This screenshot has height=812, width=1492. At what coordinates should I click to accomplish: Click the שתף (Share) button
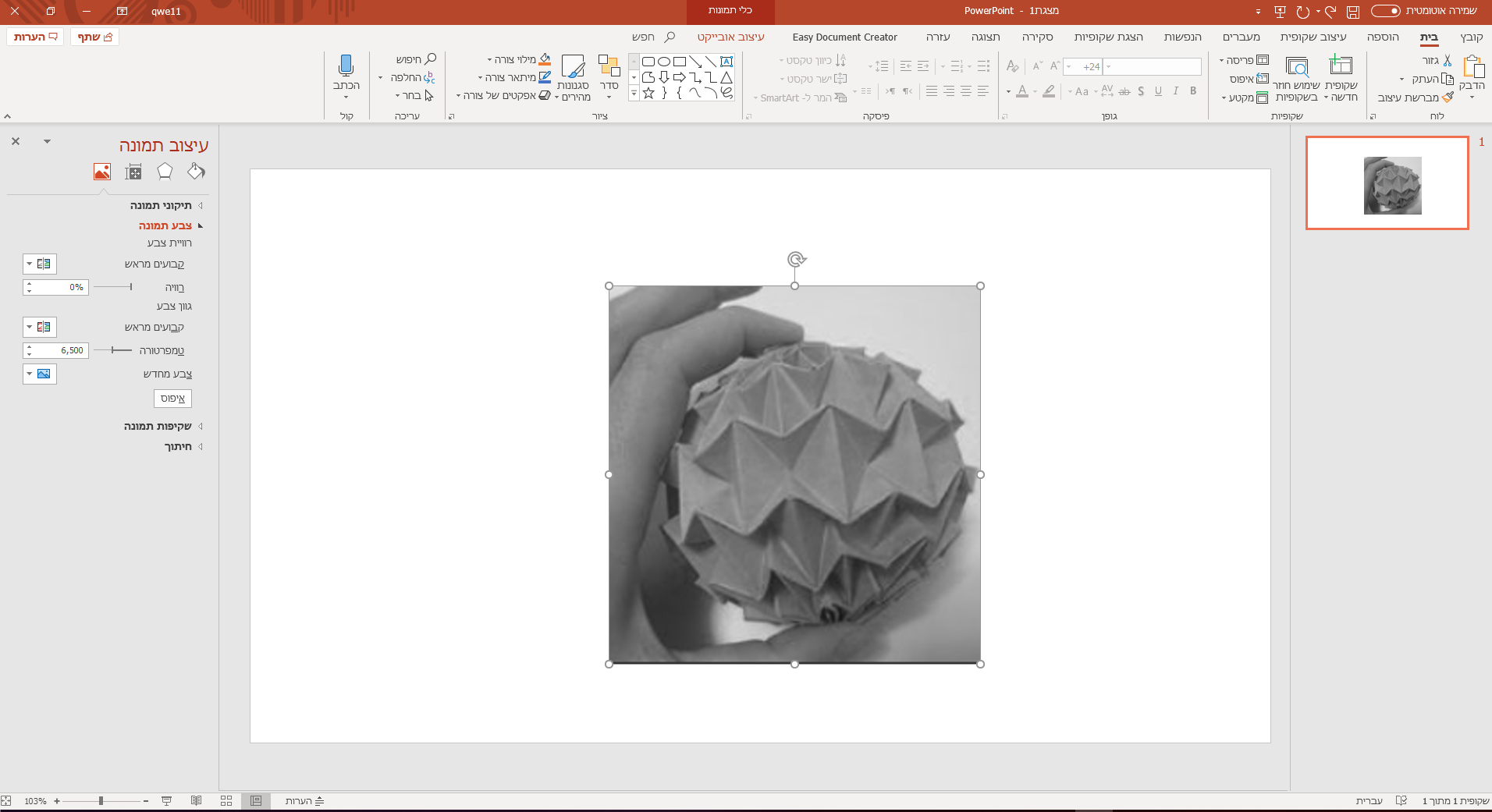[94, 37]
